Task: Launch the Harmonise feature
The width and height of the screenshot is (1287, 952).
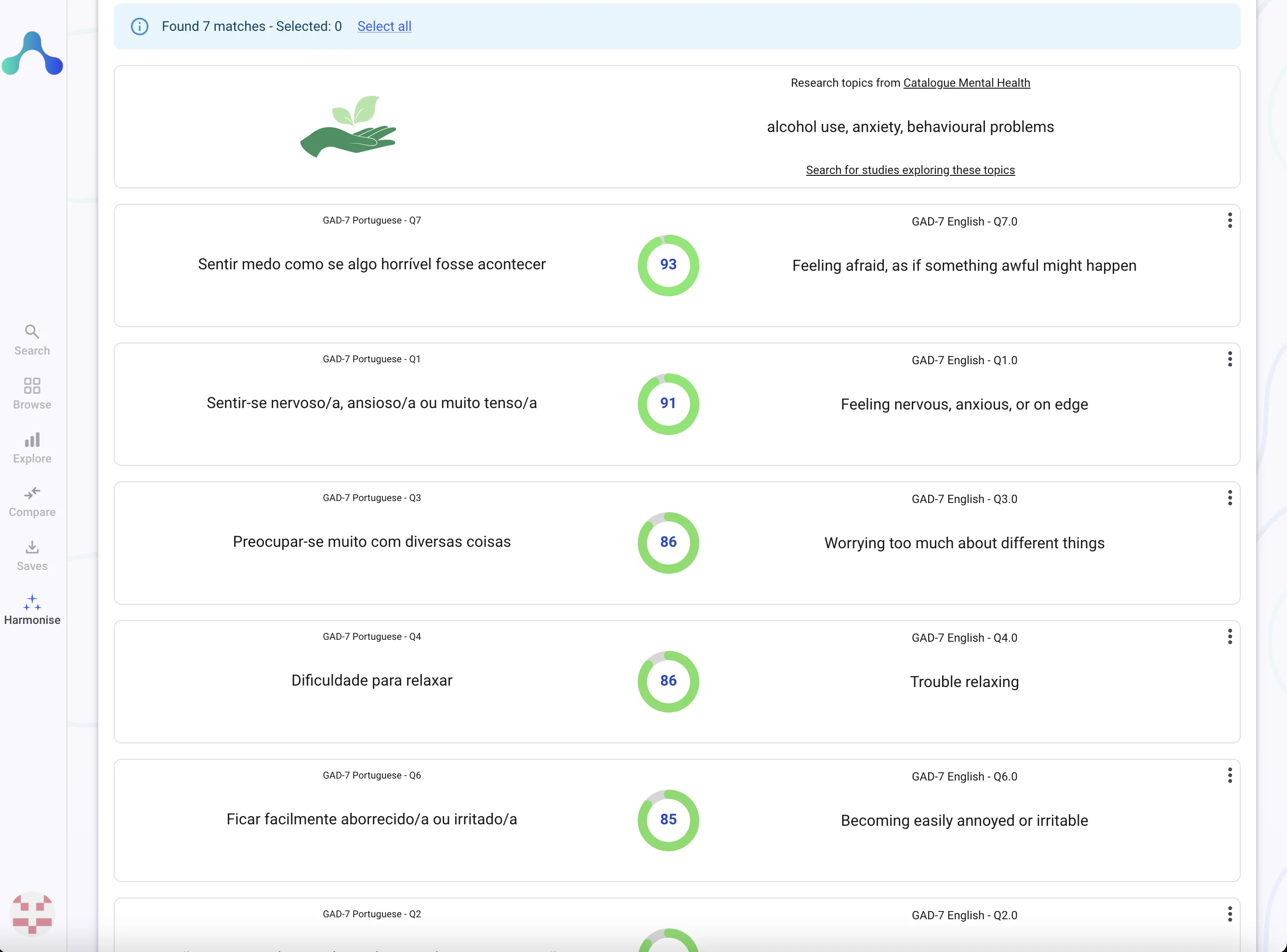Action: point(32,610)
